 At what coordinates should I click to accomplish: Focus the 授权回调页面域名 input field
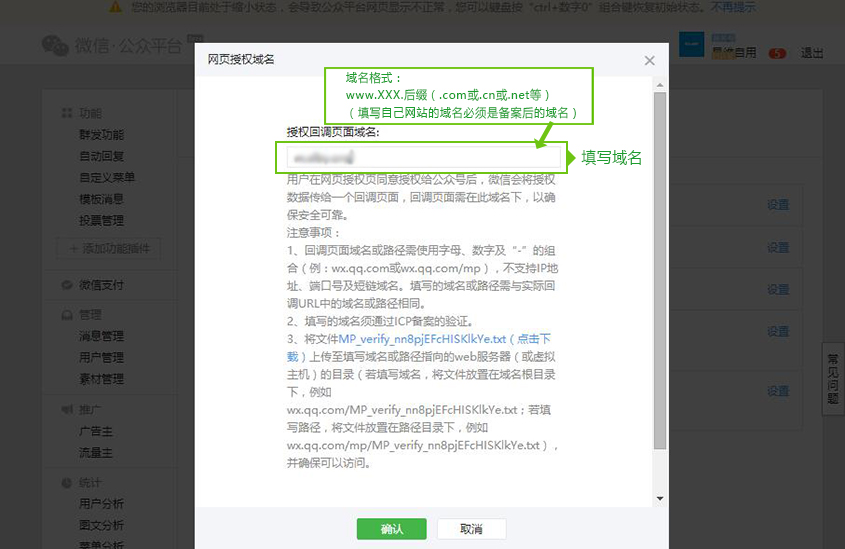tap(423, 157)
